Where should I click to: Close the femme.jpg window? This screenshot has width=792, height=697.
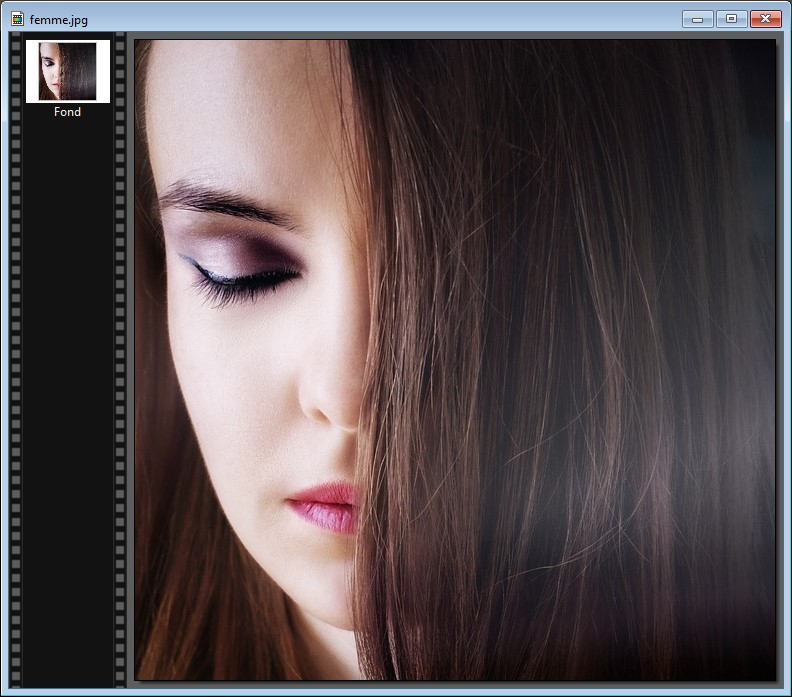point(765,19)
